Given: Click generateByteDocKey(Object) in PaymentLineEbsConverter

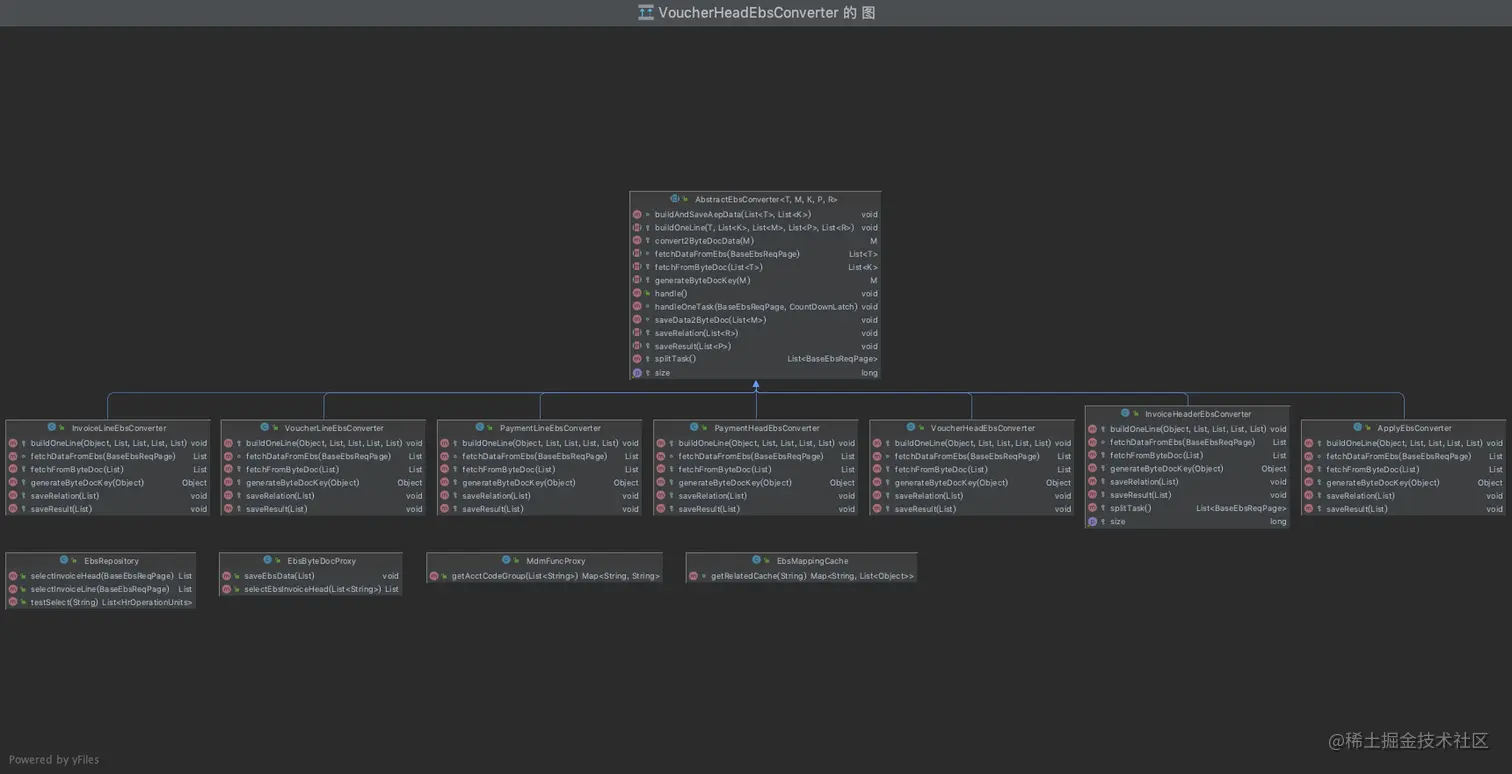Looking at the screenshot, I should pyautogui.click(x=518, y=483).
